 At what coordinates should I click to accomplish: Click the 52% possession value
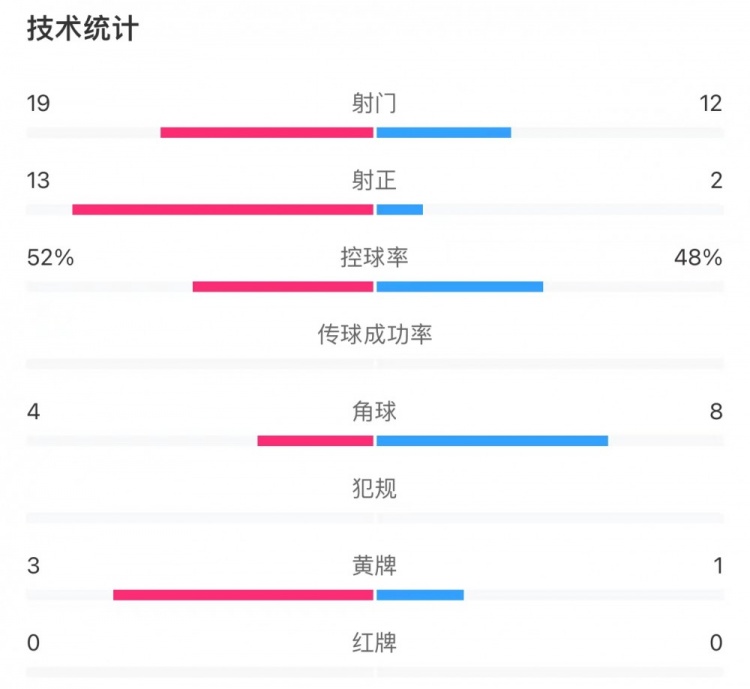[50, 257]
